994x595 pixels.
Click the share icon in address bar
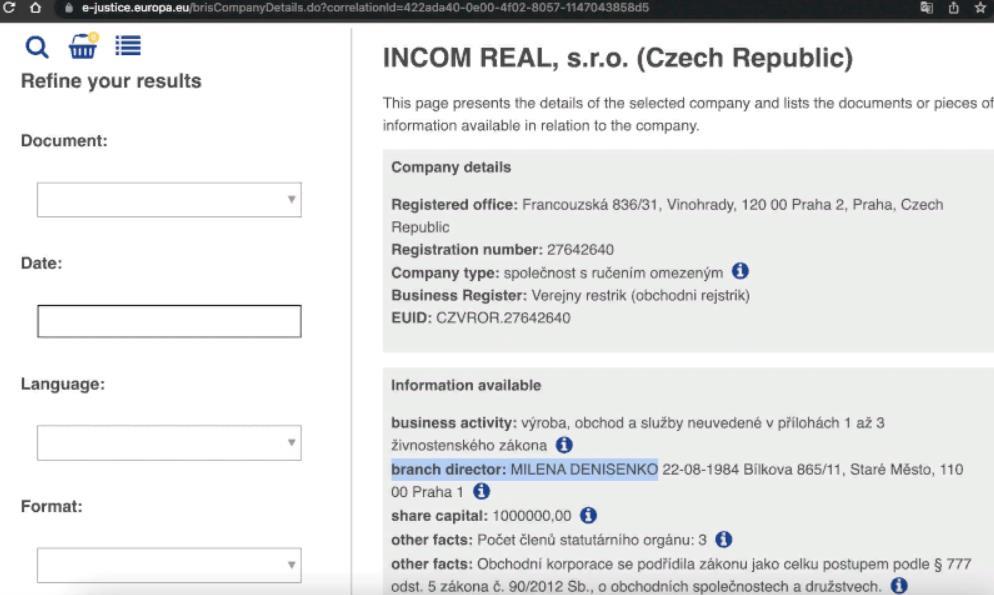point(953,8)
